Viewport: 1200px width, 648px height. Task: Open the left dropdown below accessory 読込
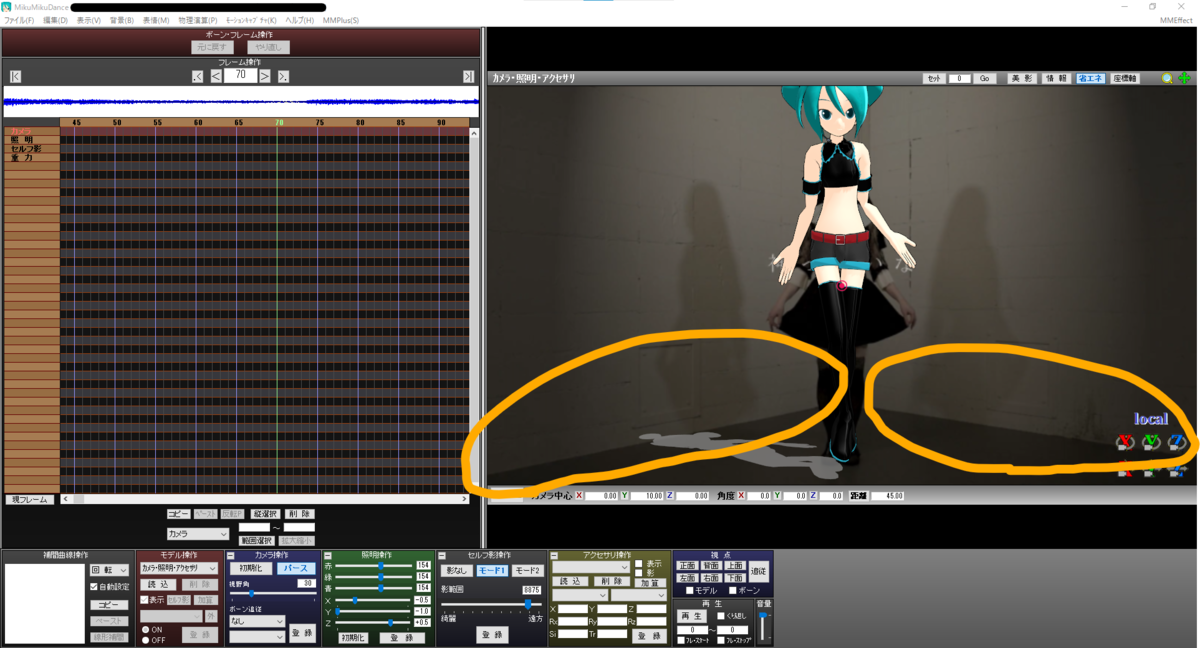point(580,595)
